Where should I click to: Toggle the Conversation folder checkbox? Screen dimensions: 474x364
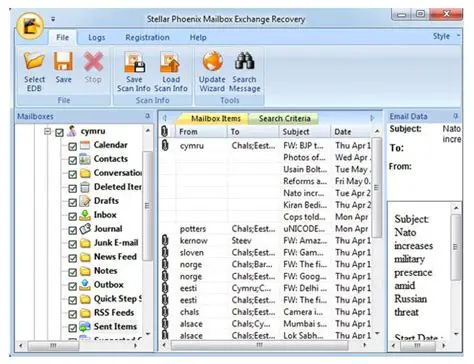coord(72,174)
